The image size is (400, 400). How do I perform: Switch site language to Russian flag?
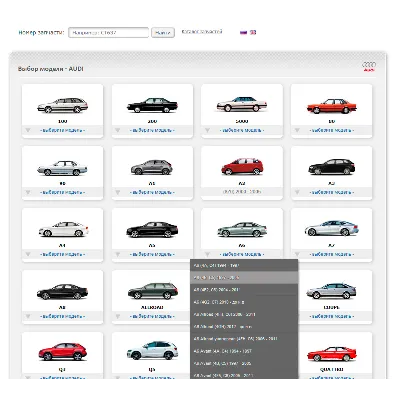point(243,32)
